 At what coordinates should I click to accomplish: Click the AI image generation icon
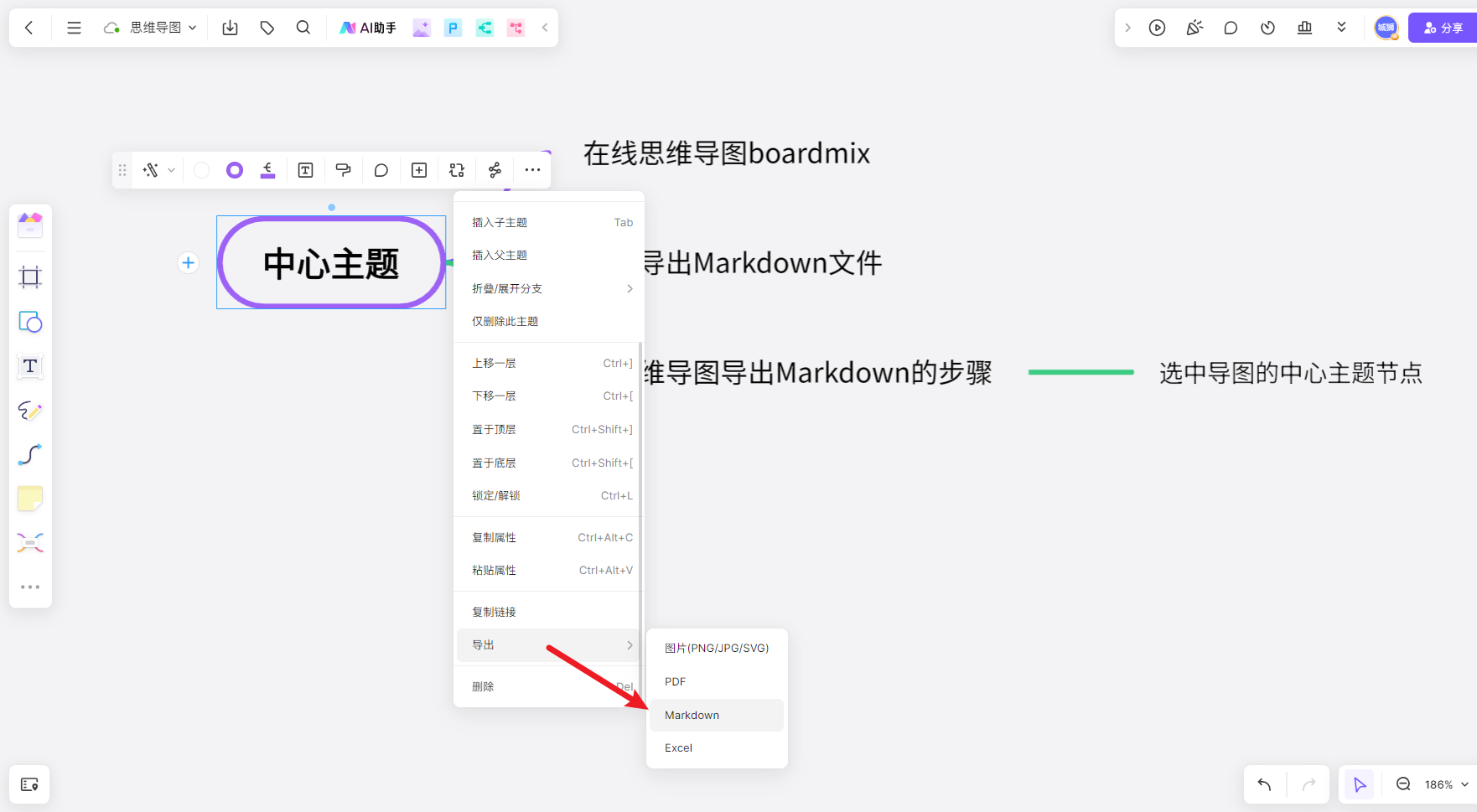coord(422,28)
